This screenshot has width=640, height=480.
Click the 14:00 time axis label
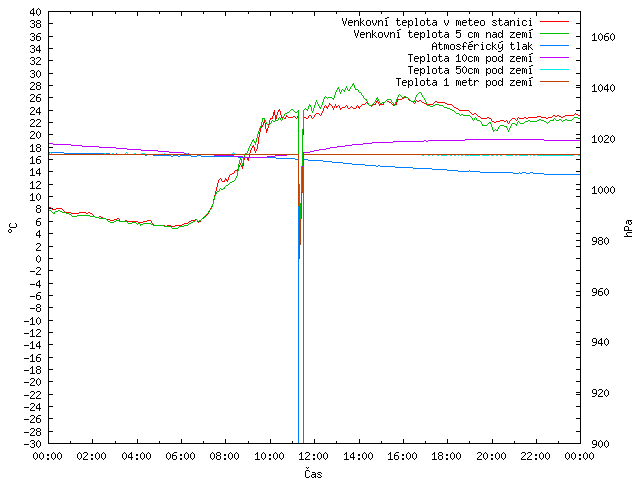tap(358, 456)
